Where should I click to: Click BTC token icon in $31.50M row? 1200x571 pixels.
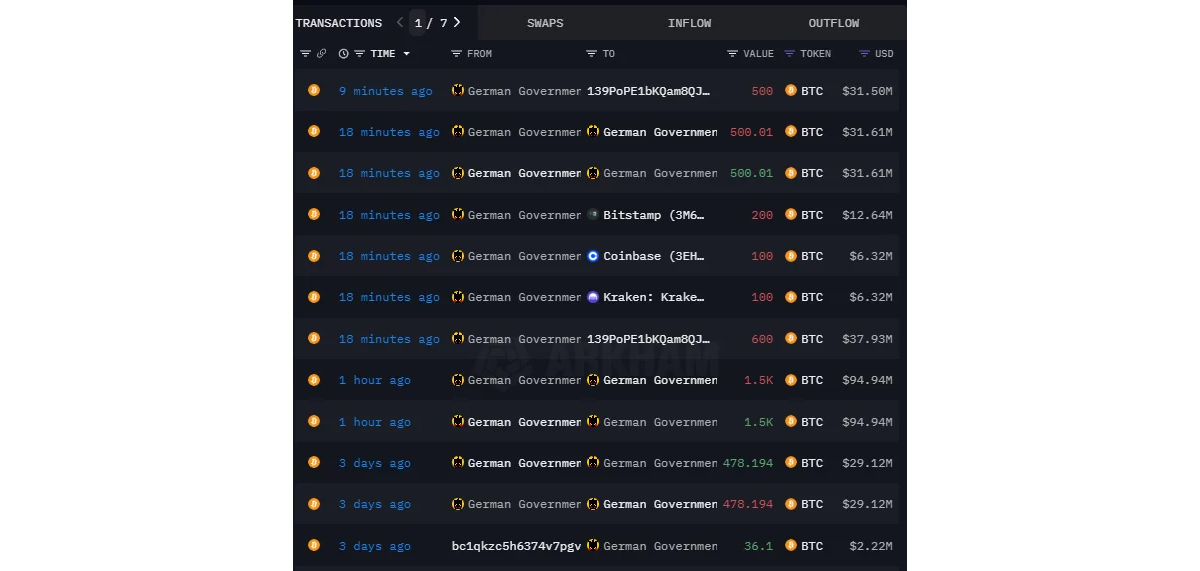coord(791,90)
